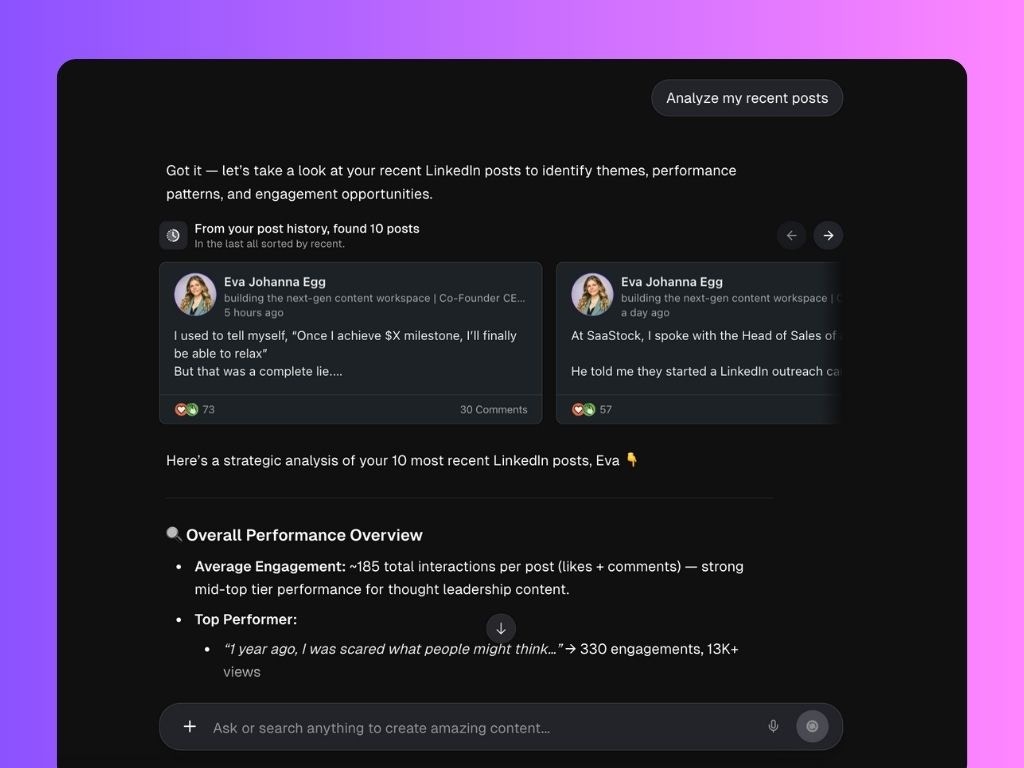Click the circular send button beside the mic
This screenshot has width=1024, height=768.
[x=812, y=726]
